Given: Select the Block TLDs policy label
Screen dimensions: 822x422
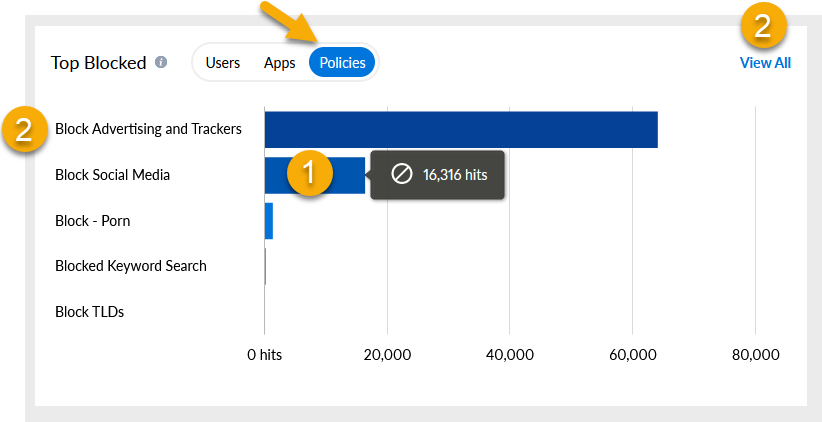Looking at the screenshot, I should tap(89, 312).
